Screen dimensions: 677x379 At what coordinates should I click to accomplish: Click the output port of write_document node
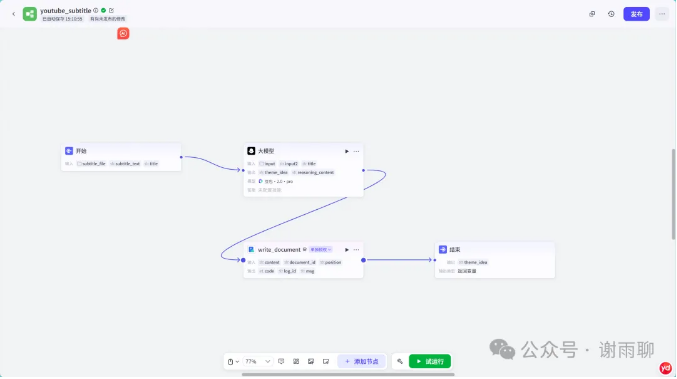[x=364, y=260]
